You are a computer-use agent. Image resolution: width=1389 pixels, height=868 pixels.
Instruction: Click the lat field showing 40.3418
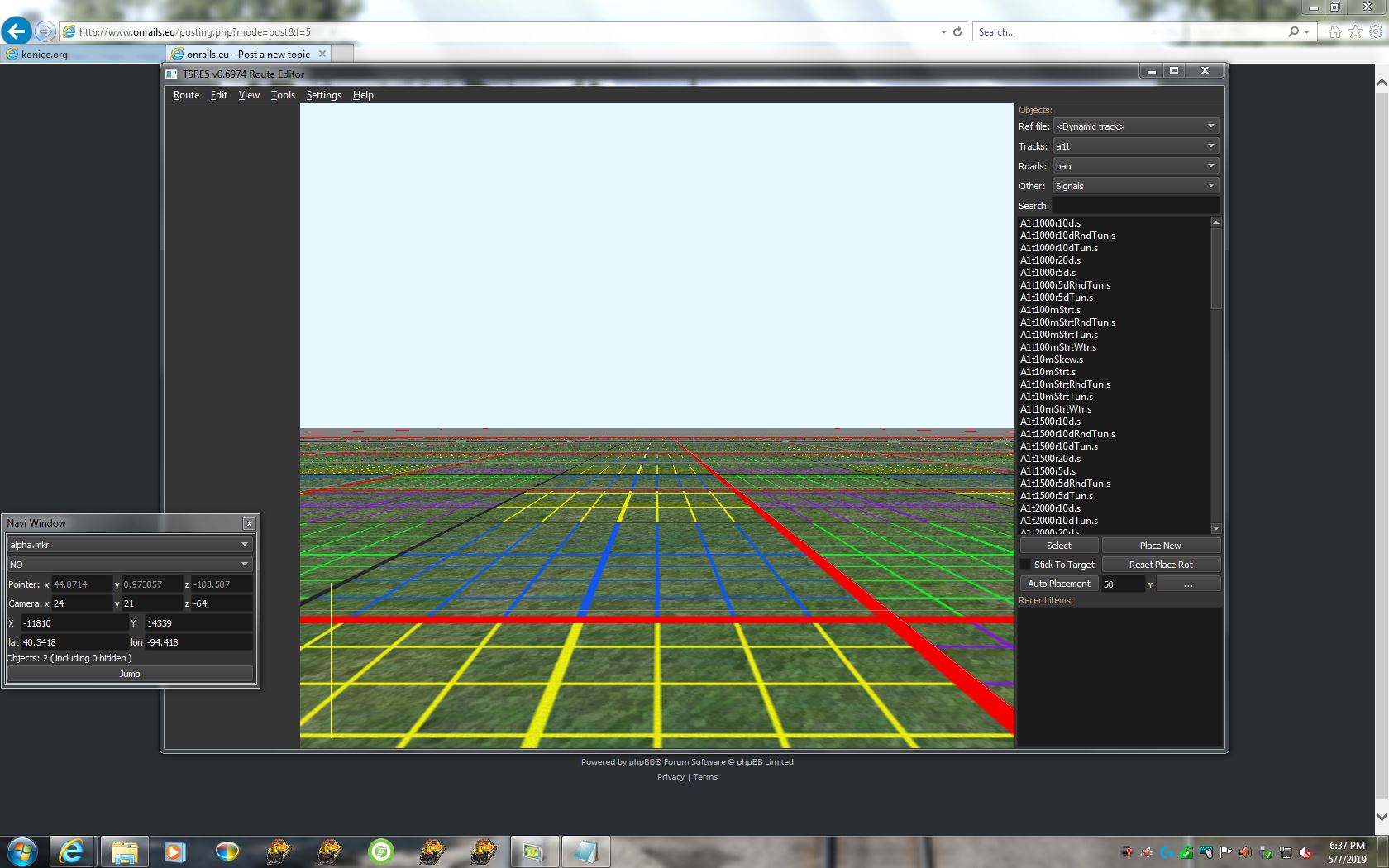(74, 642)
